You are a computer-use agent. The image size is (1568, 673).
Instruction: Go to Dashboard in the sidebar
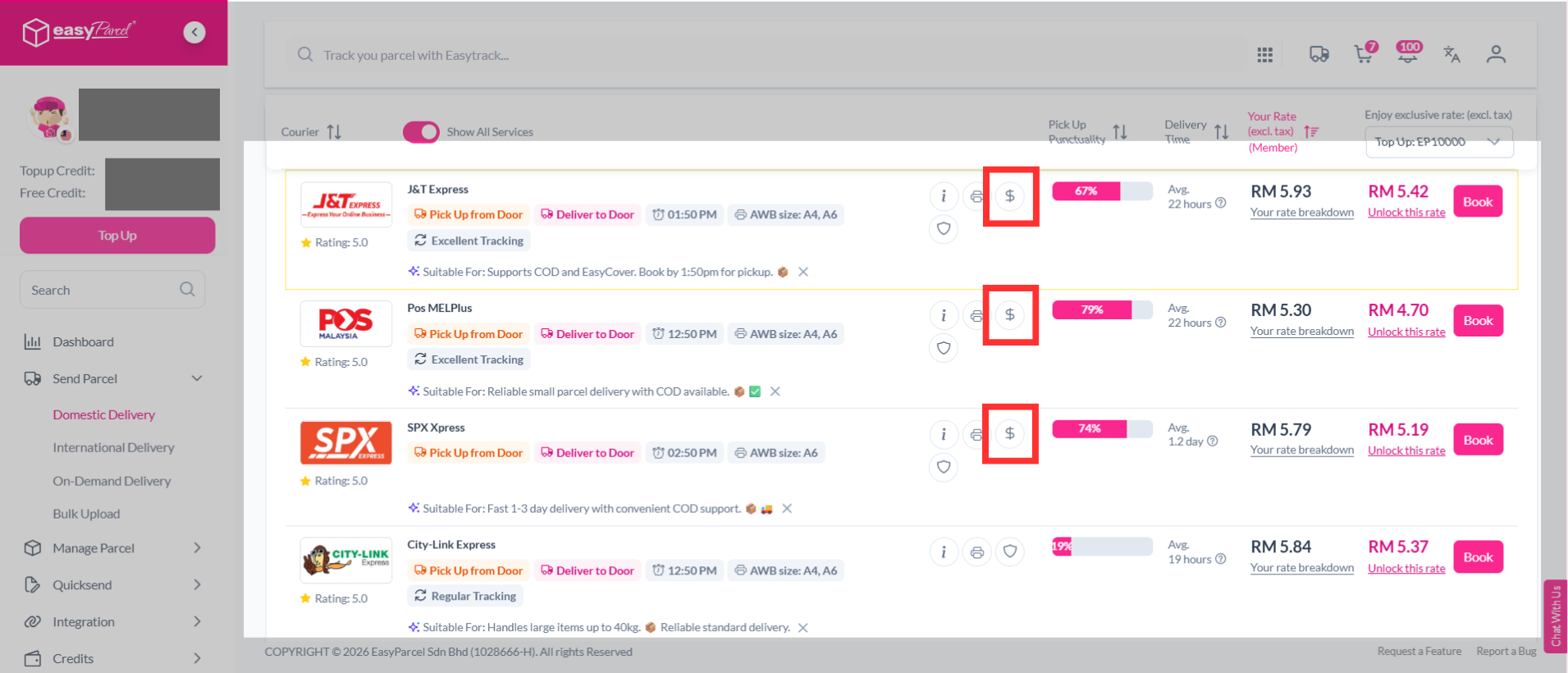83,342
